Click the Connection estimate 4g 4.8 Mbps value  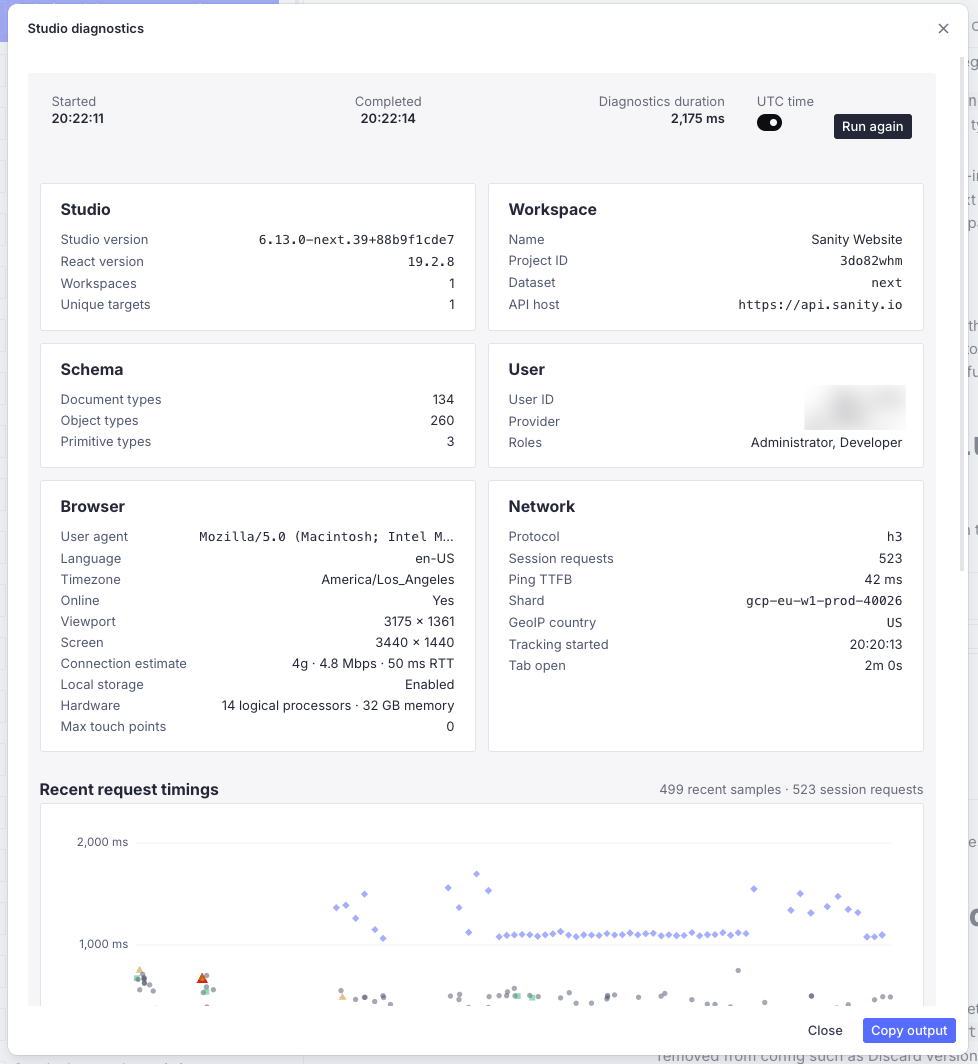373,664
